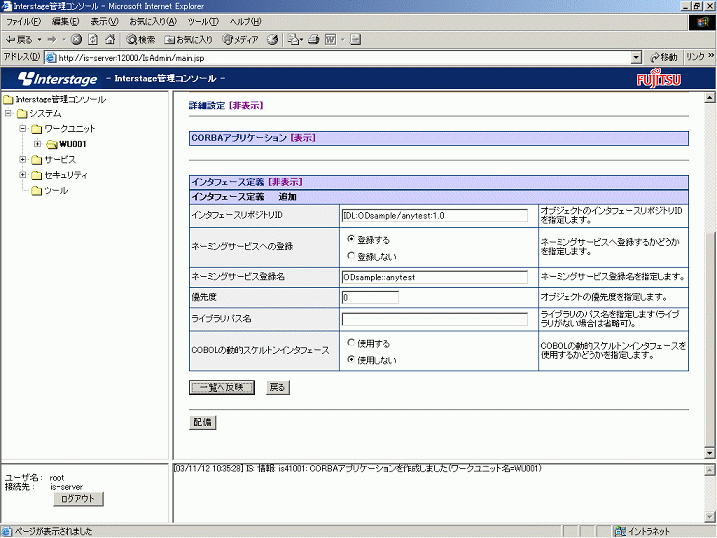Screen dimensions: 717x538
Task: Click the Forward arrow in toolbar
Action: [52, 40]
